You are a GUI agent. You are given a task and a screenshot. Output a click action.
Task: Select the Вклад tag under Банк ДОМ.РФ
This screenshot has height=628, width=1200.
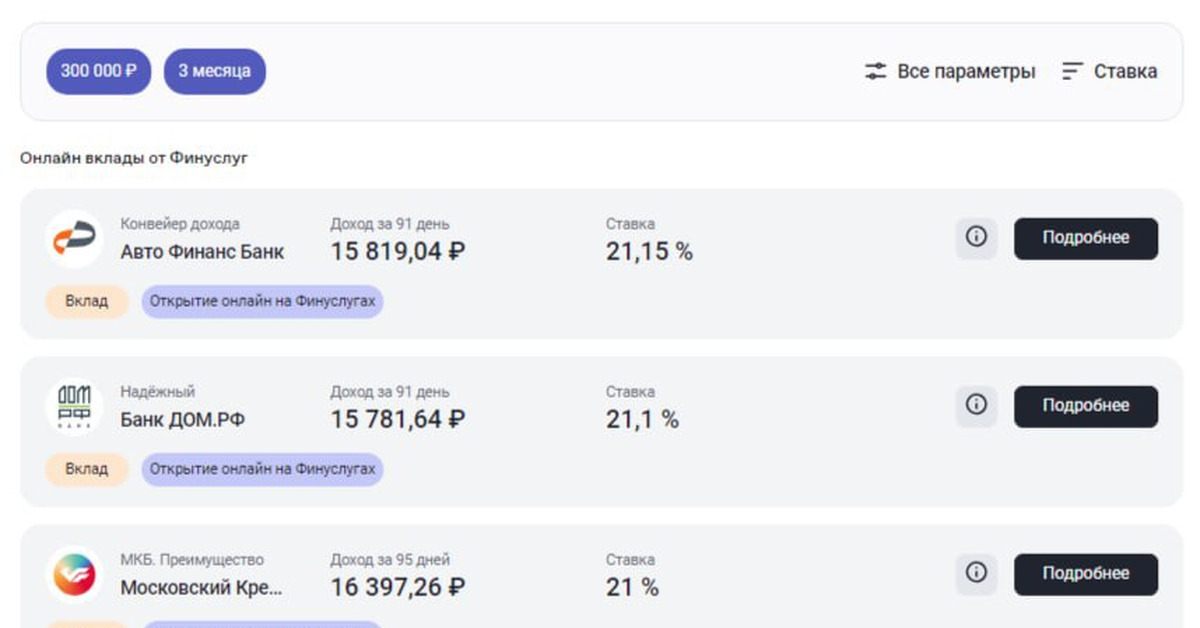click(x=87, y=469)
